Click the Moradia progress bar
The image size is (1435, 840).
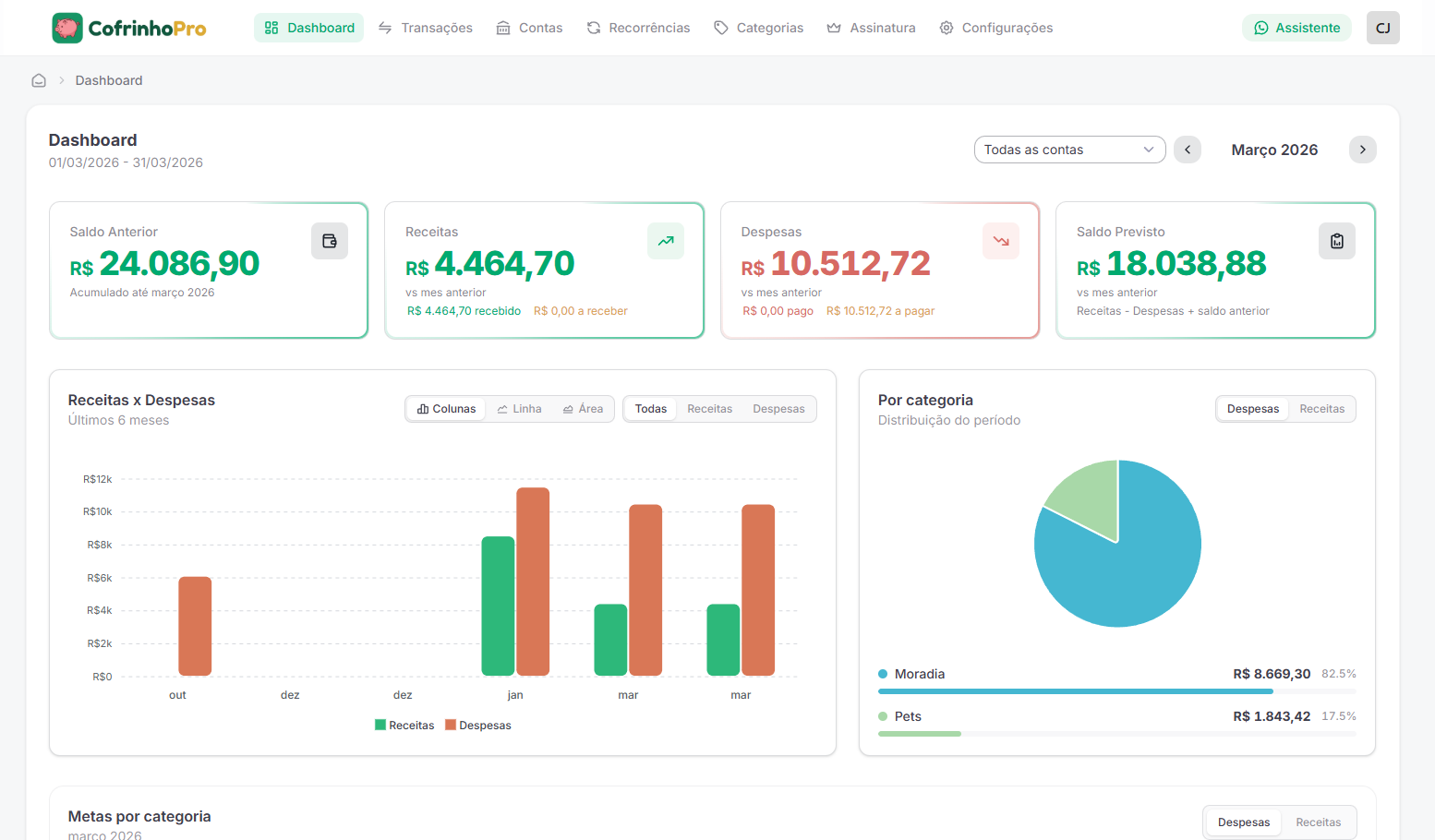(x=1117, y=691)
